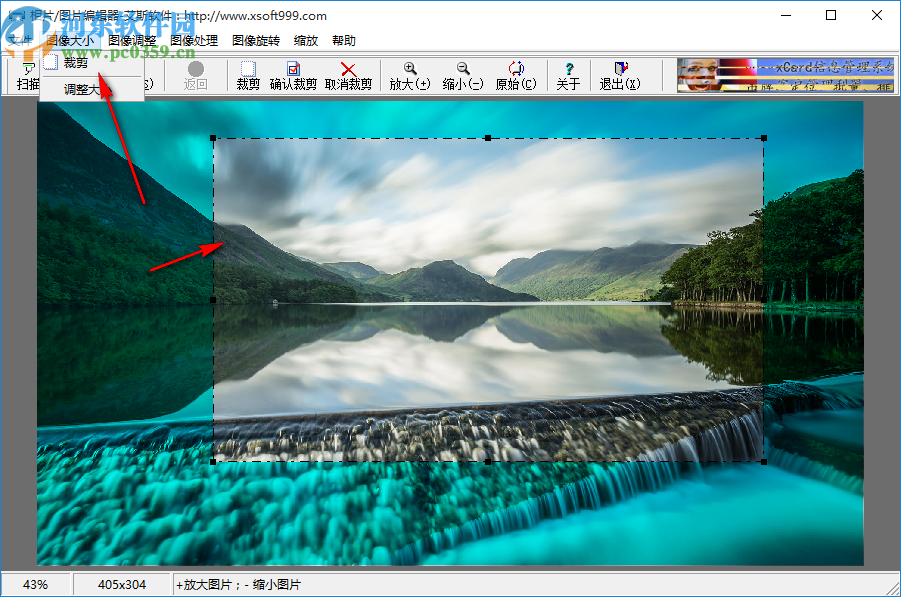Open the 关于 about icon
This screenshot has width=901, height=597.
568,76
